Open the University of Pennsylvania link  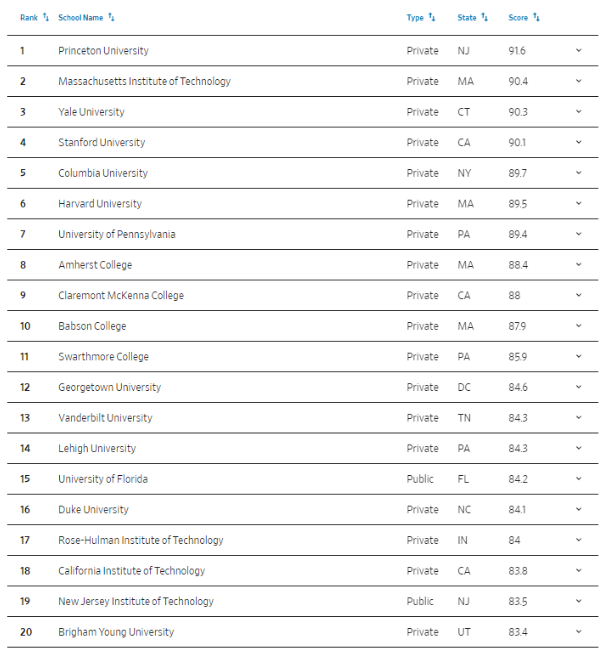(116, 234)
